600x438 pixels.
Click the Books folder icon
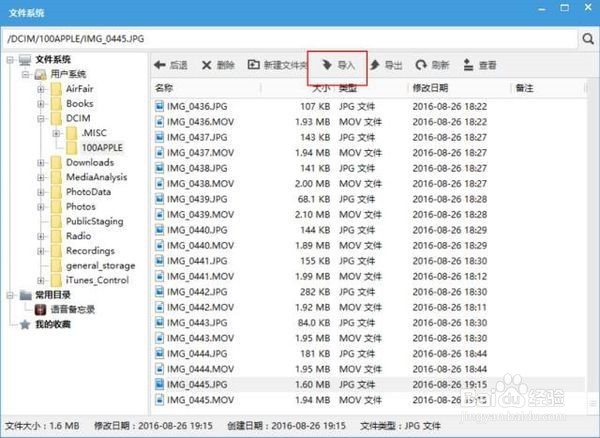click(x=56, y=104)
